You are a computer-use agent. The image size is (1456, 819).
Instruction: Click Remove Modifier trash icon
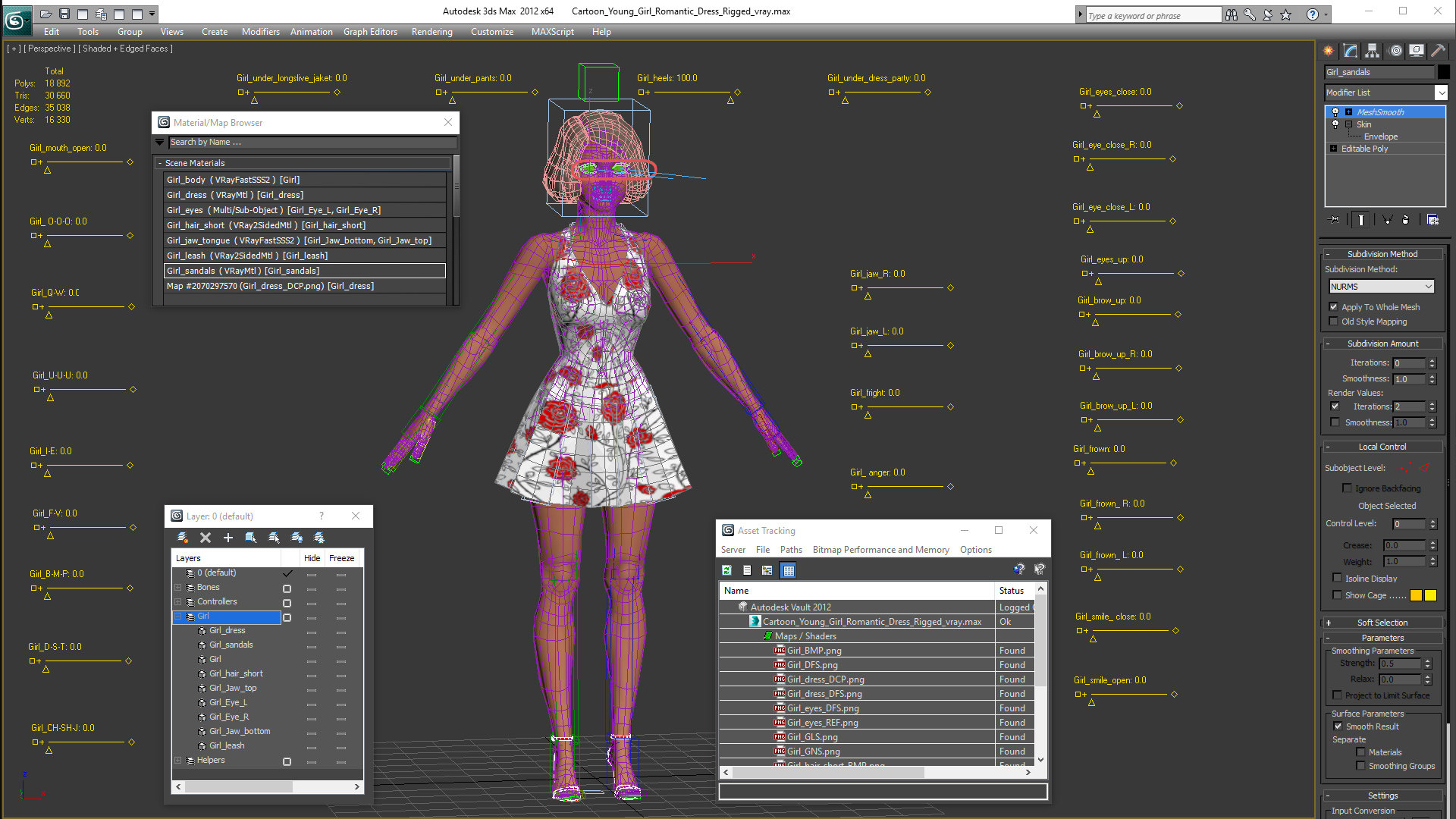1406,220
